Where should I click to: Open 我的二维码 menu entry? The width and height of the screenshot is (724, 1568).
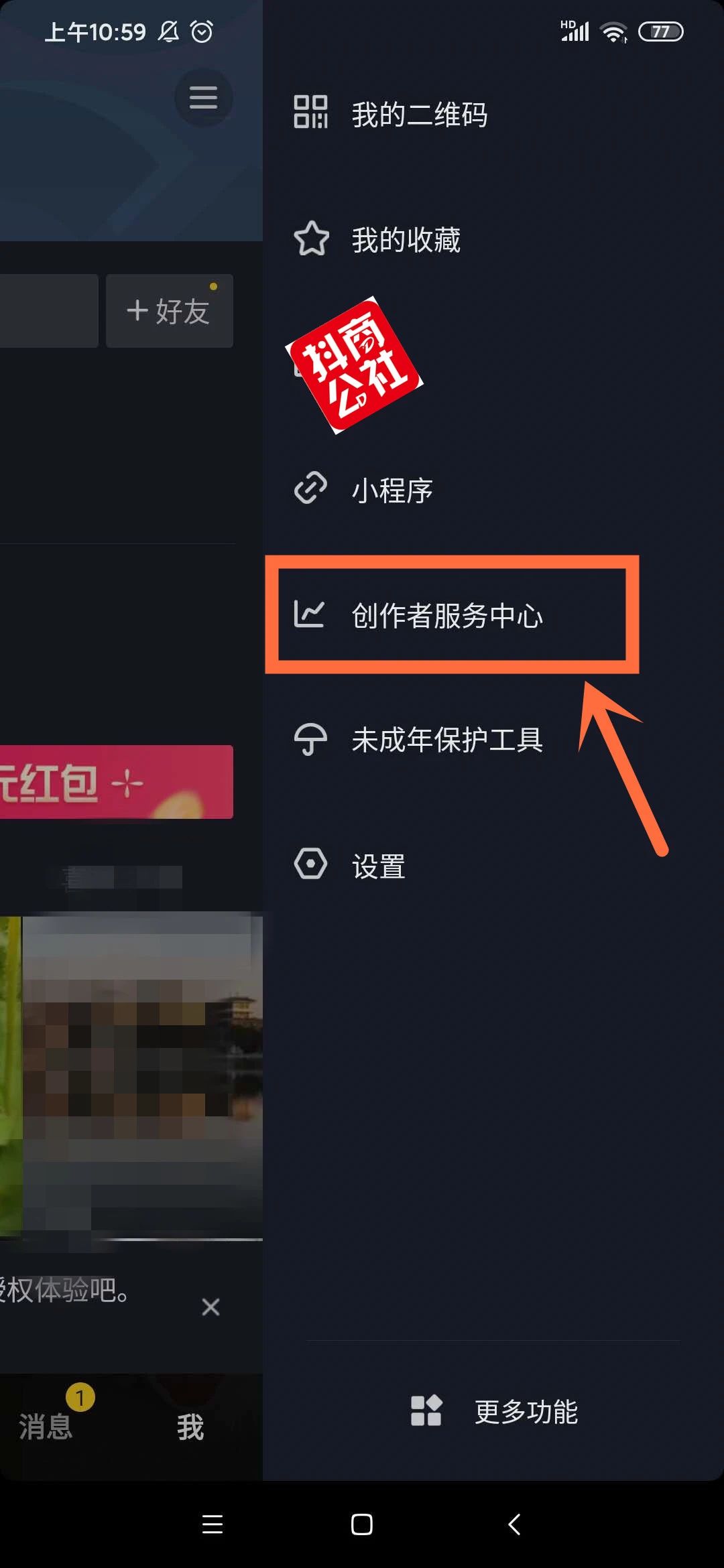pos(420,114)
